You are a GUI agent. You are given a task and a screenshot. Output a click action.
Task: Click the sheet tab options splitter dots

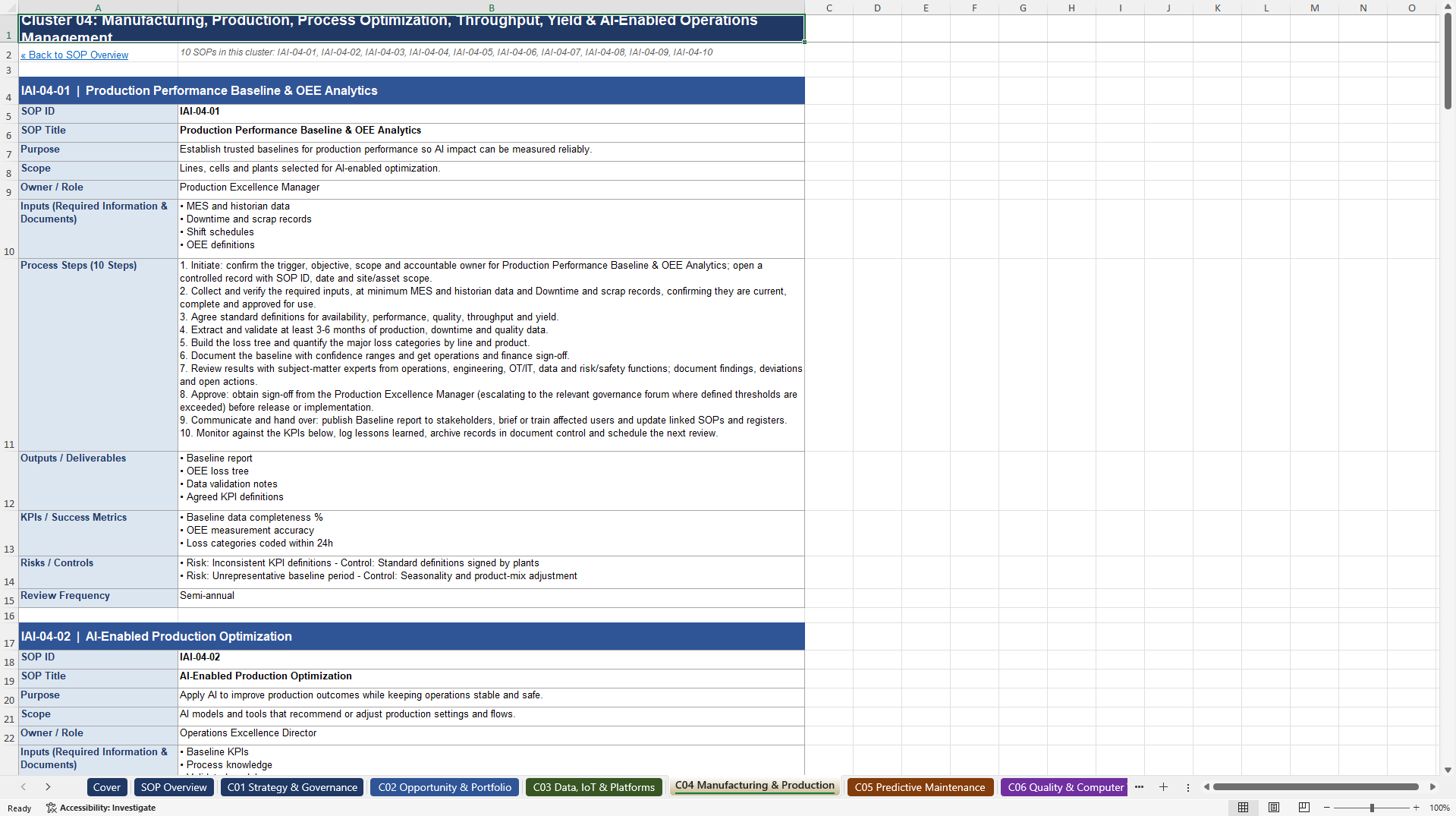click(1188, 787)
